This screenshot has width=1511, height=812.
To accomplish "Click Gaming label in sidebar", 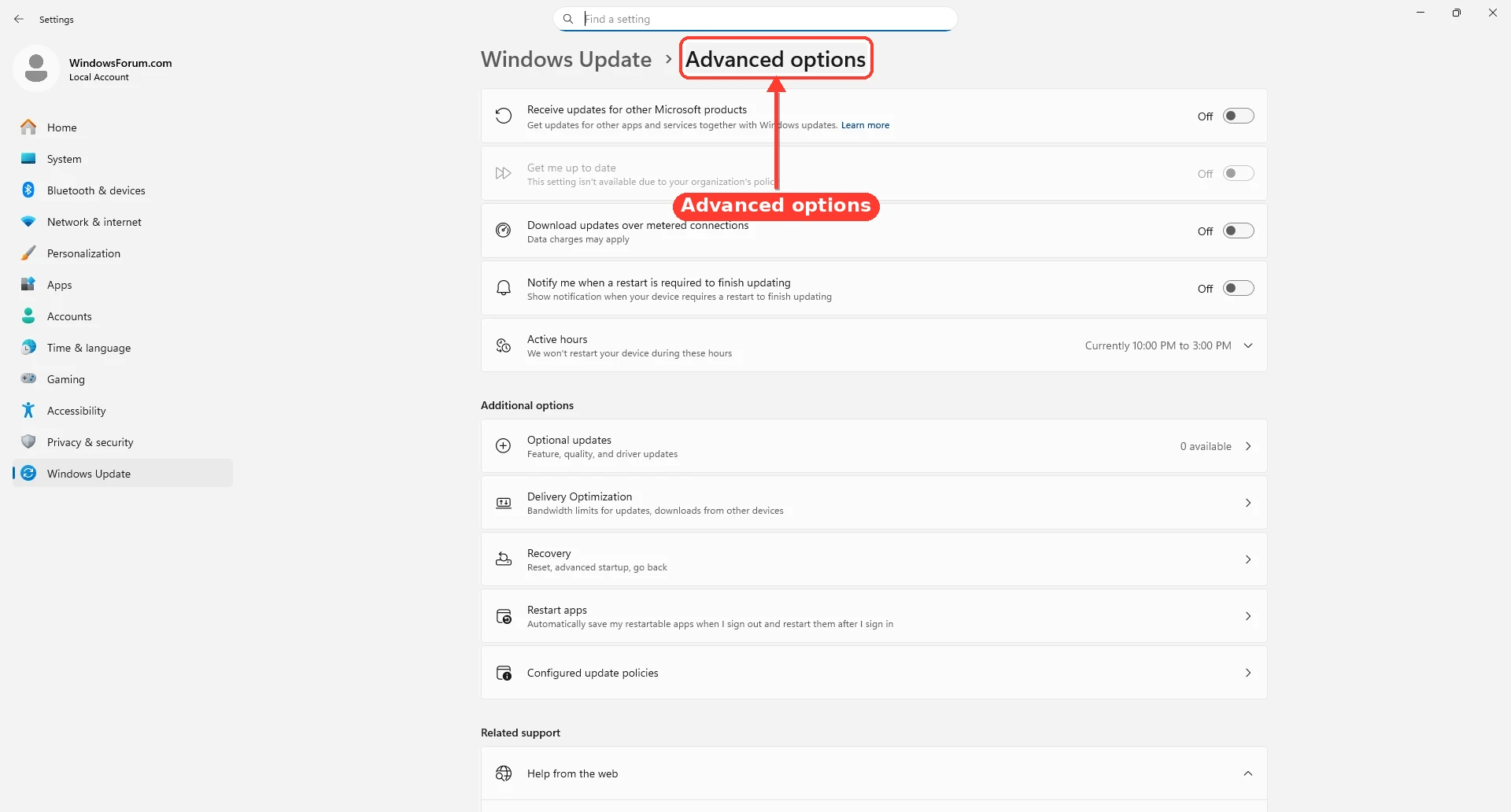I will pos(65,379).
